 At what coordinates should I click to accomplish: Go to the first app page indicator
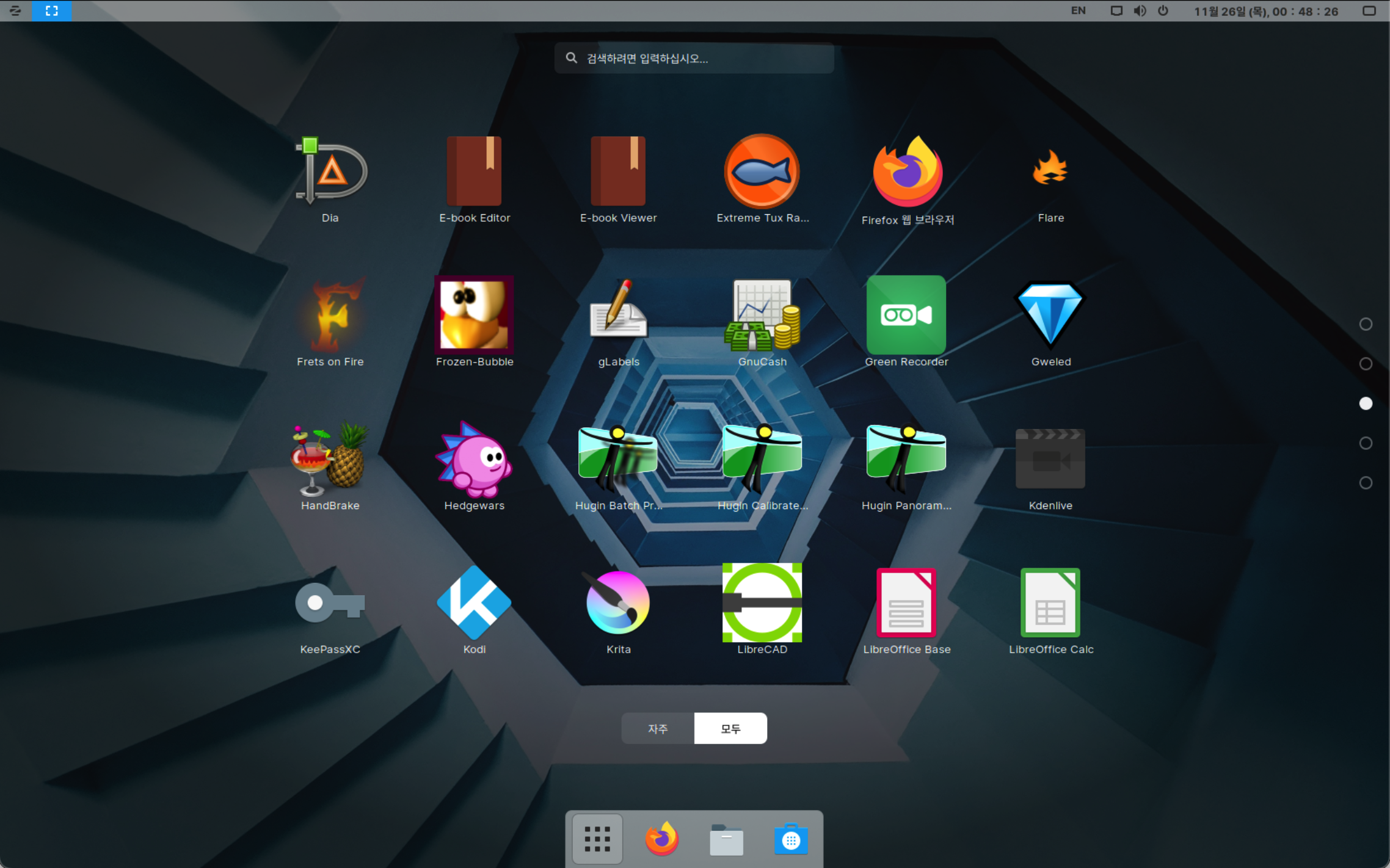click(x=1366, y=324)
